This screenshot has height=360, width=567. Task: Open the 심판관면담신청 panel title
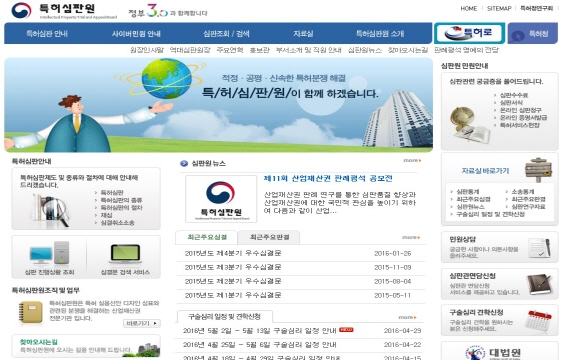(472, 276)
